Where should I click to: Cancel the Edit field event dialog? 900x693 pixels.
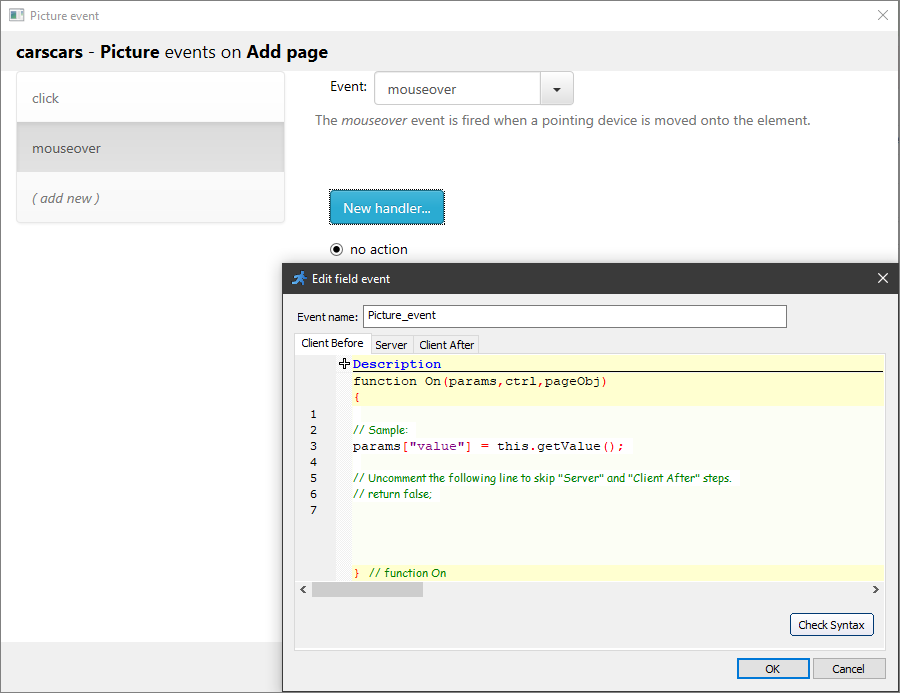(x=849, y=668)
